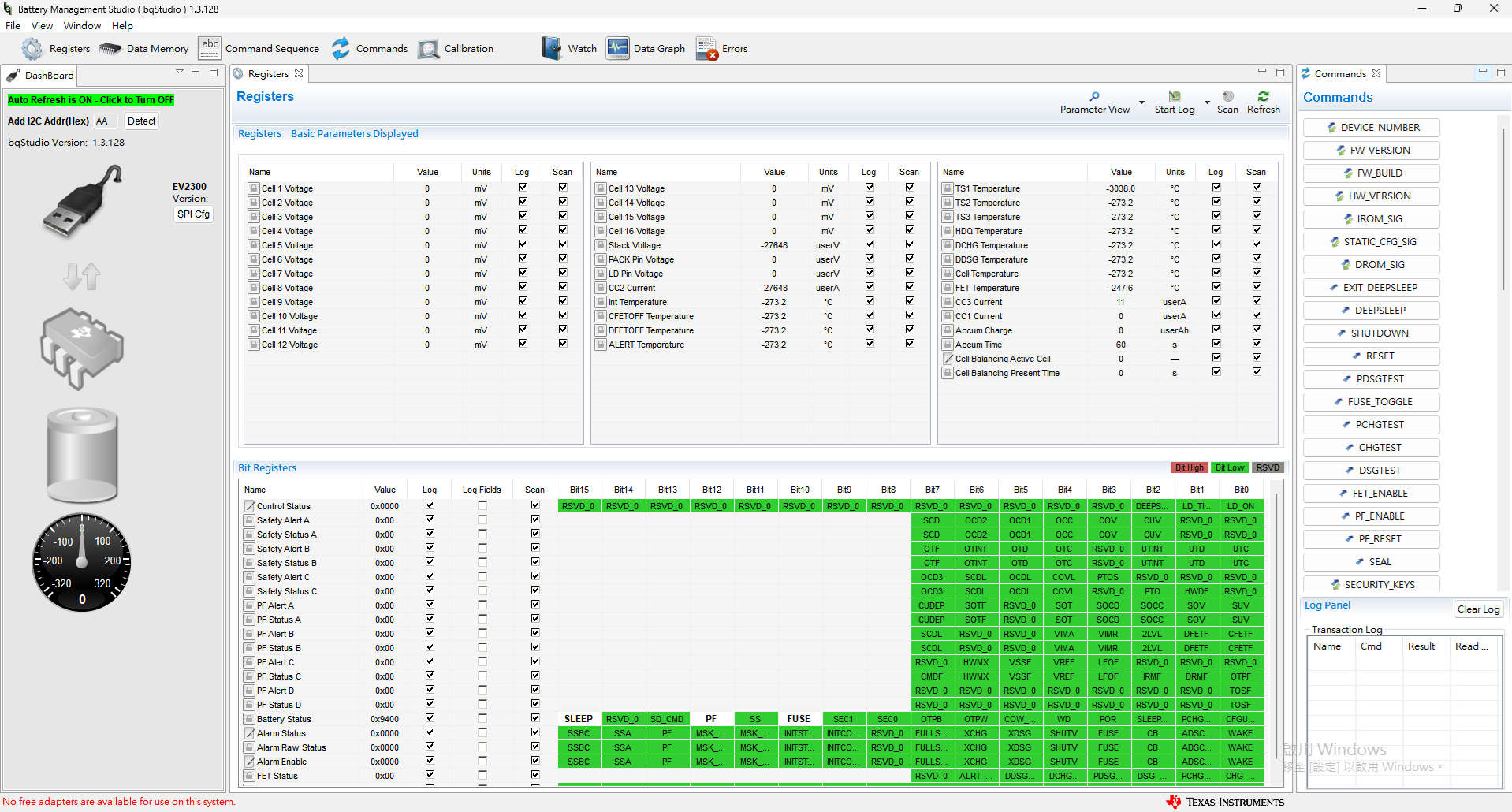This screenshot has width=1512, height=812.
Task: Toggle Scan checkbox for TS1 Temperature
Action: click(x=1256, y=188)
